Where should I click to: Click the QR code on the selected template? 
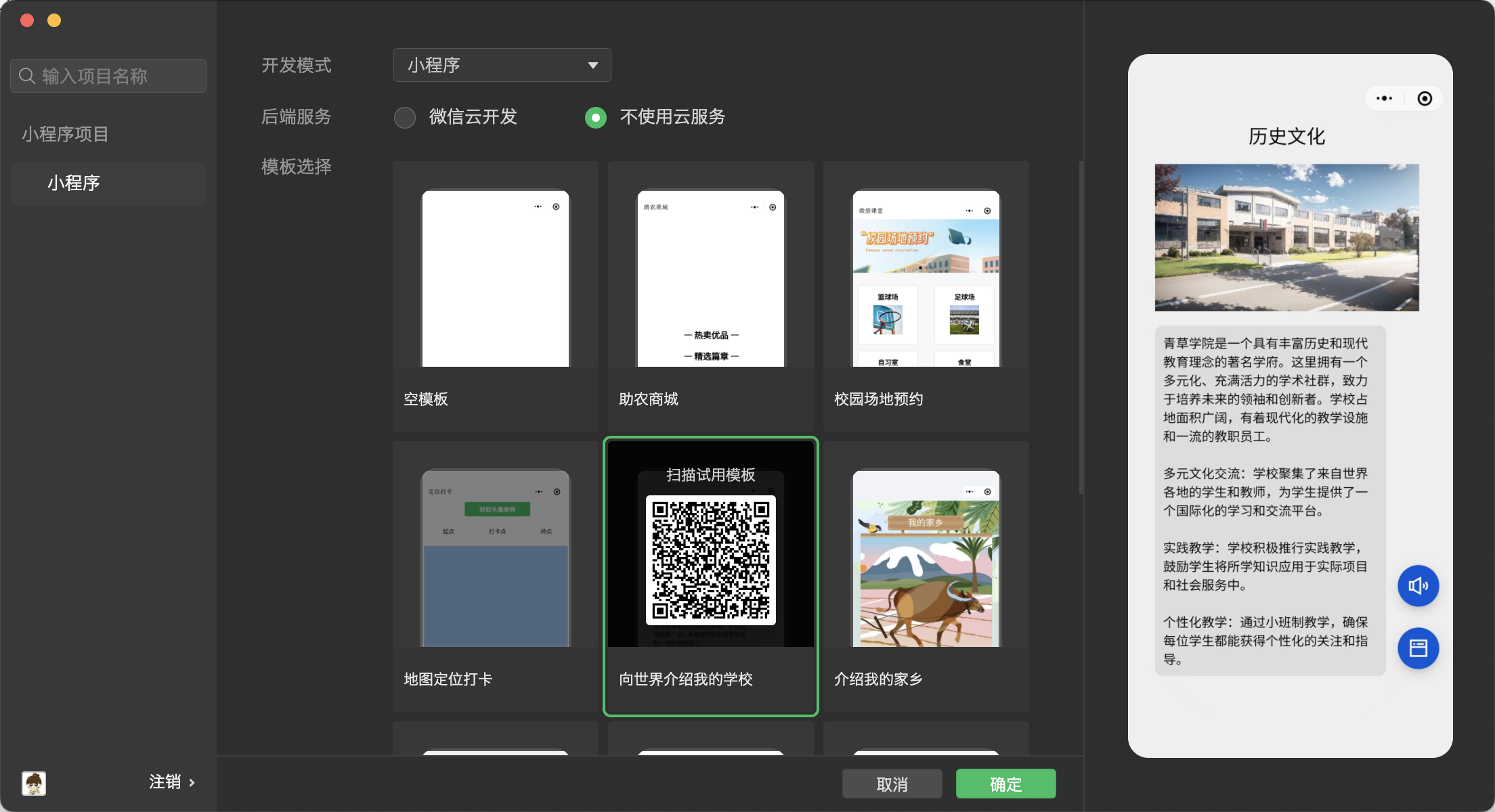point(711,560)
